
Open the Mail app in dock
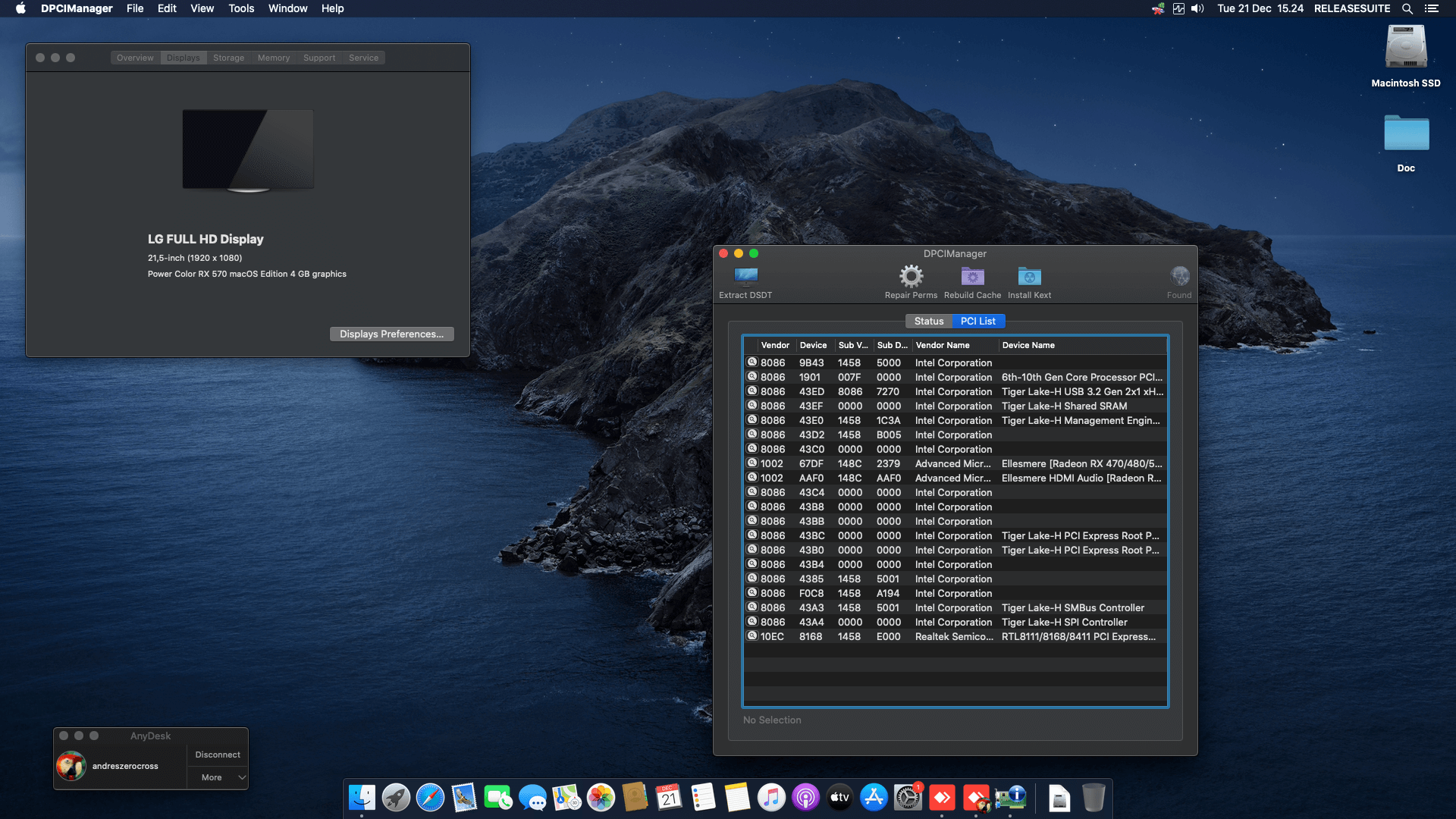click(x=464, y=798)
